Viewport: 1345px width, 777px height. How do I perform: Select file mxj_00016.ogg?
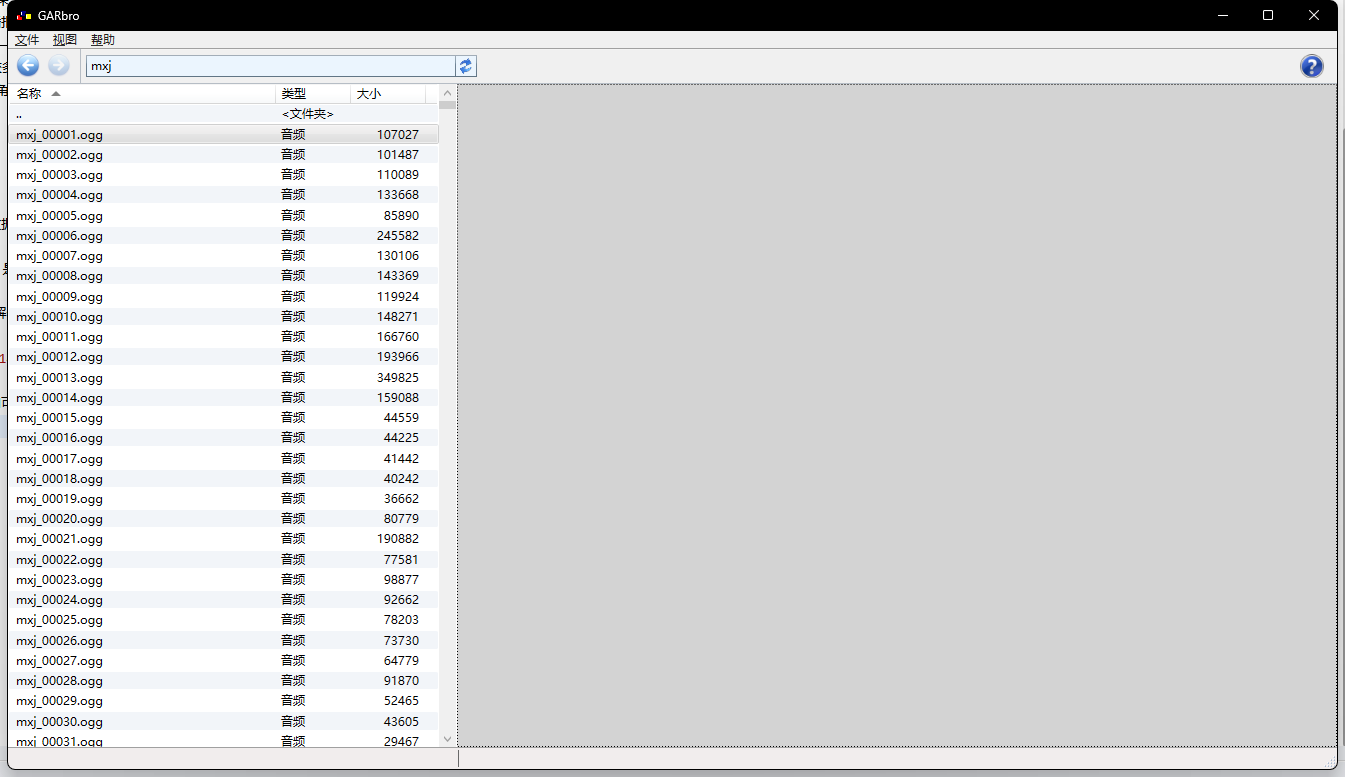point(223,438)
